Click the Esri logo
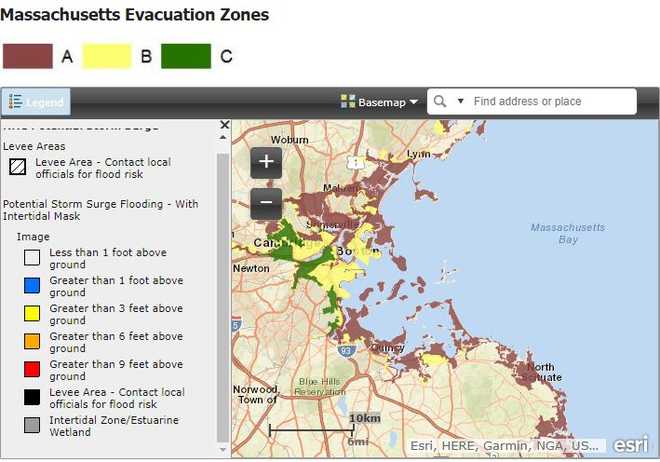 coord(630,445)
